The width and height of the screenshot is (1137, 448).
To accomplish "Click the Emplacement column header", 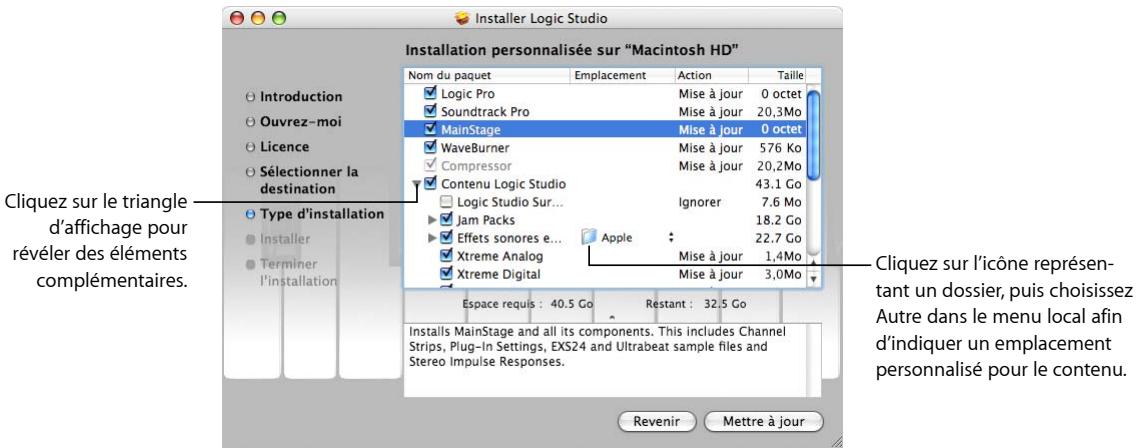I will [x=623, y=75].
